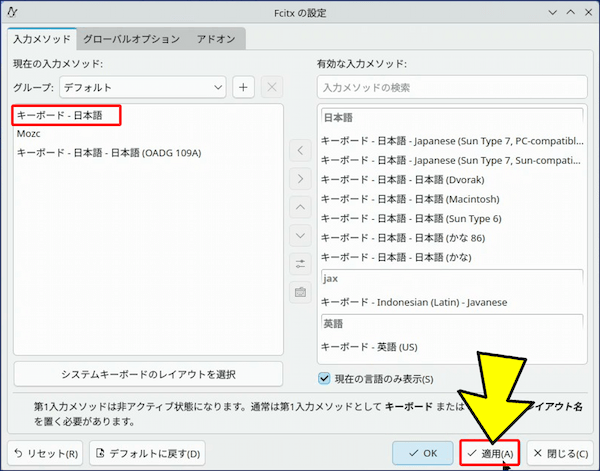Toggle 現在の言語のみ表示 checkbox
Screen dimensions: 600x471
[324, 378]
